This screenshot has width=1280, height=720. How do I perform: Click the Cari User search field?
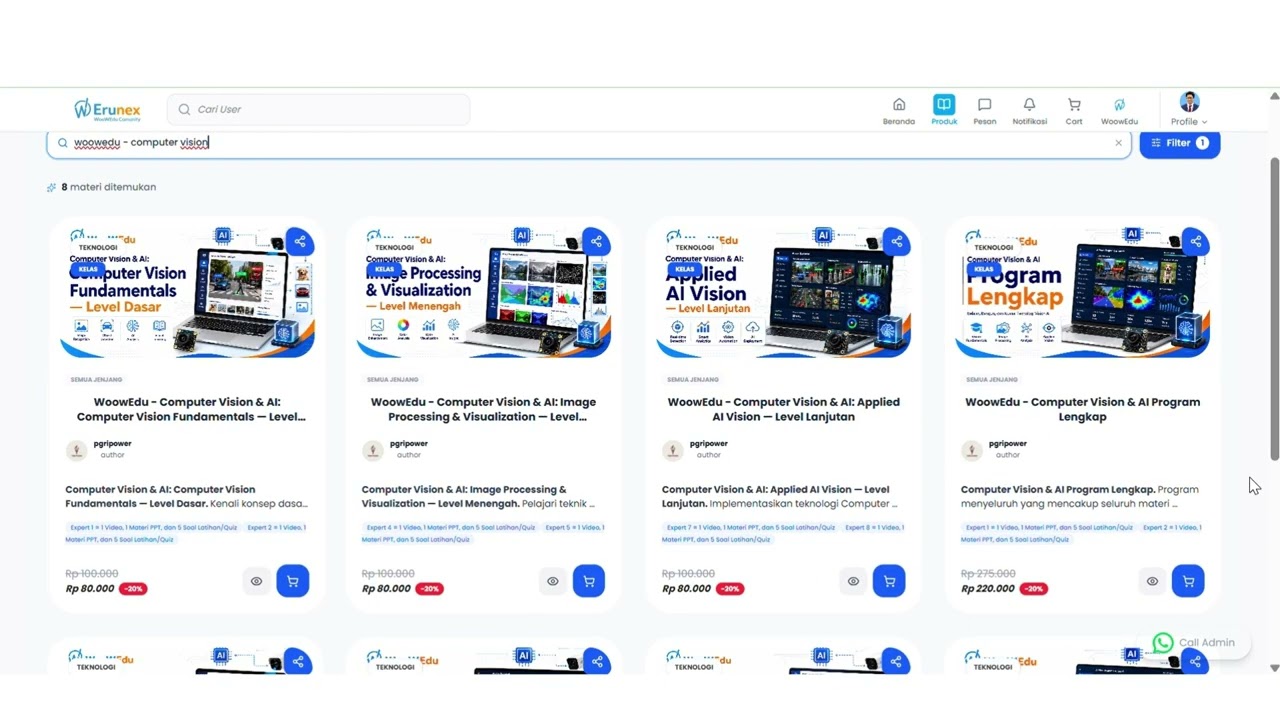pyautogui.click(x=318, y=109)
